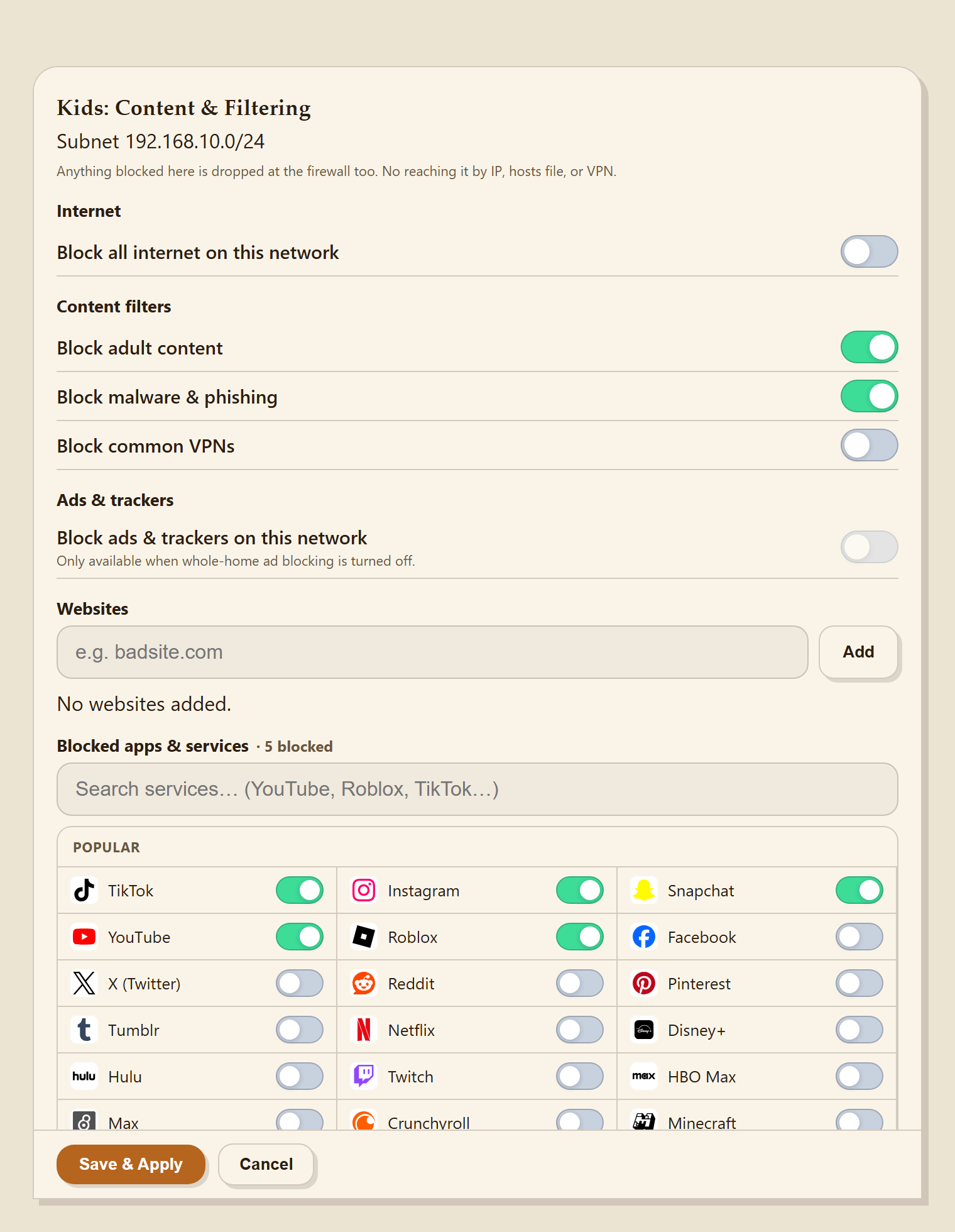Click the X (Twitter) logo icon

pyautogui.click(x=84, y=983)
